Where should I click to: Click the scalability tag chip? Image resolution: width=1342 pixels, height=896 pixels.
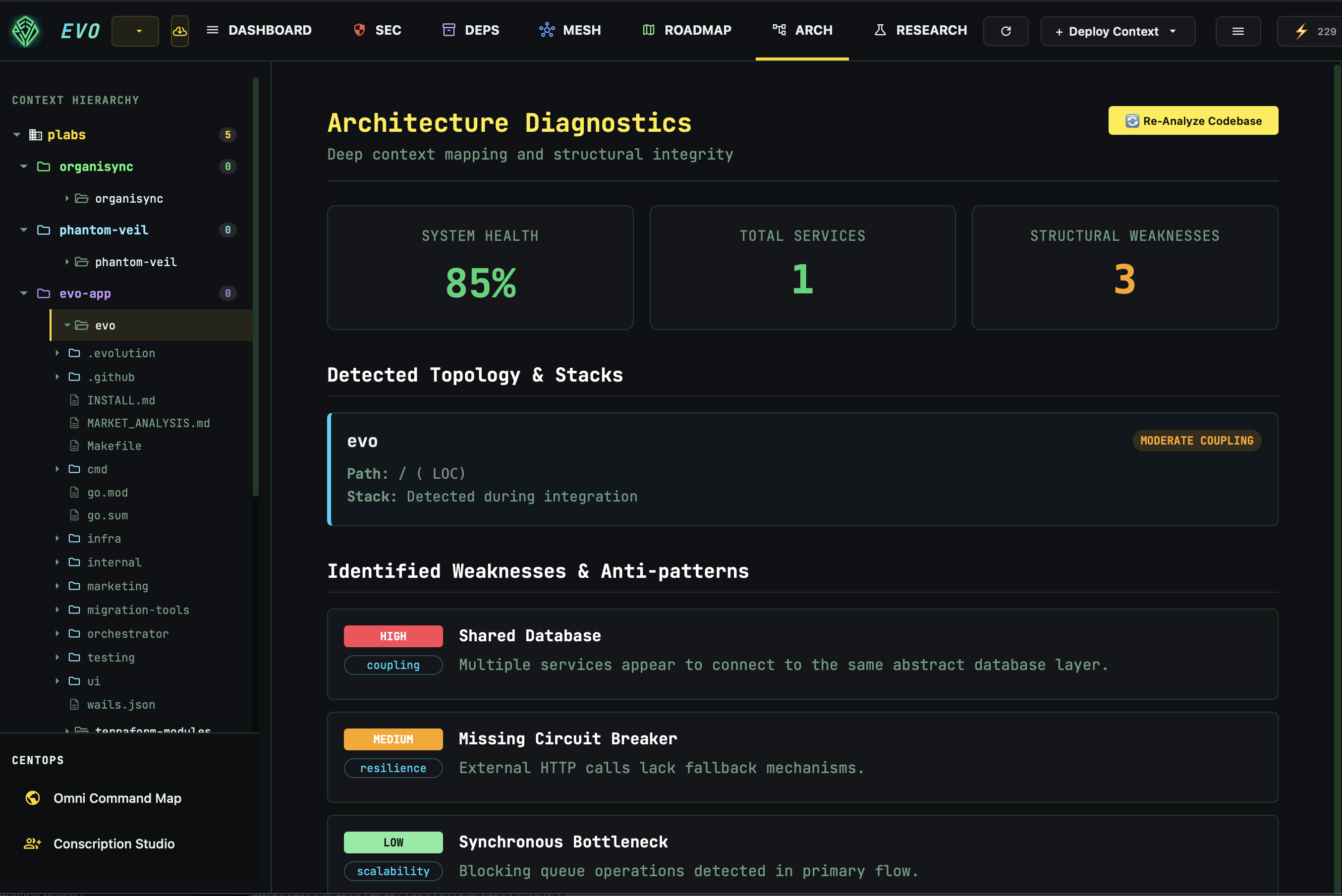point(393,871)
